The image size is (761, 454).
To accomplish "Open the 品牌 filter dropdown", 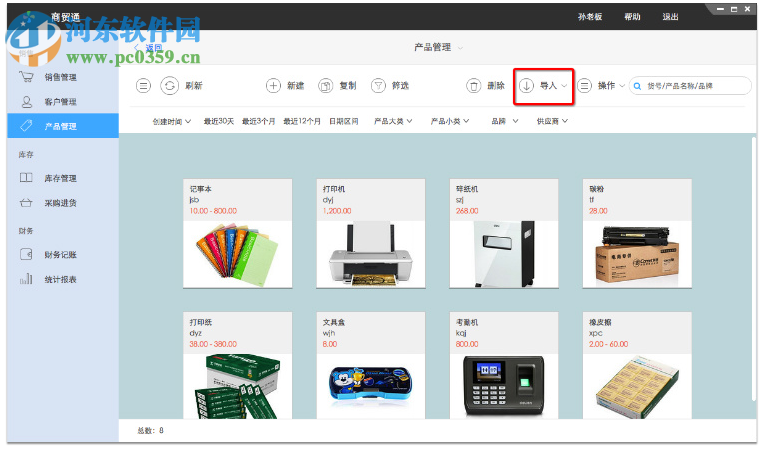I will (x=505, y=121).
